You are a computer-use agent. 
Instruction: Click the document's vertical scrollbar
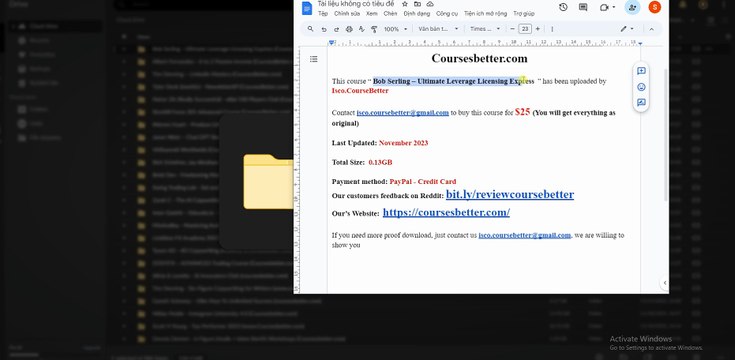coord(666,134)
